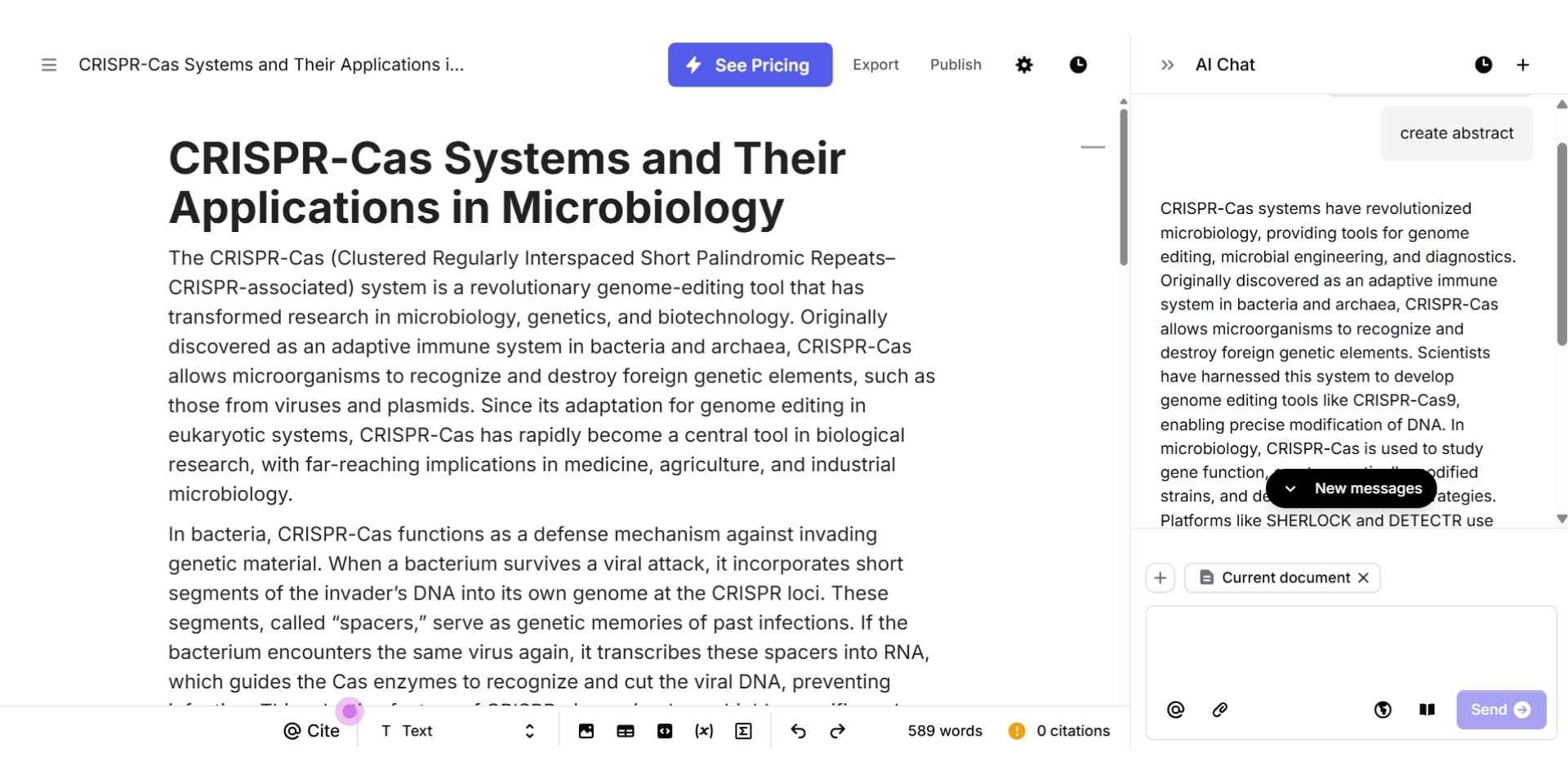Insert a block equation (sigma icon)
Image resolution: width=1568 pixels, height=784 pixels.
click(x=743, y=731)
